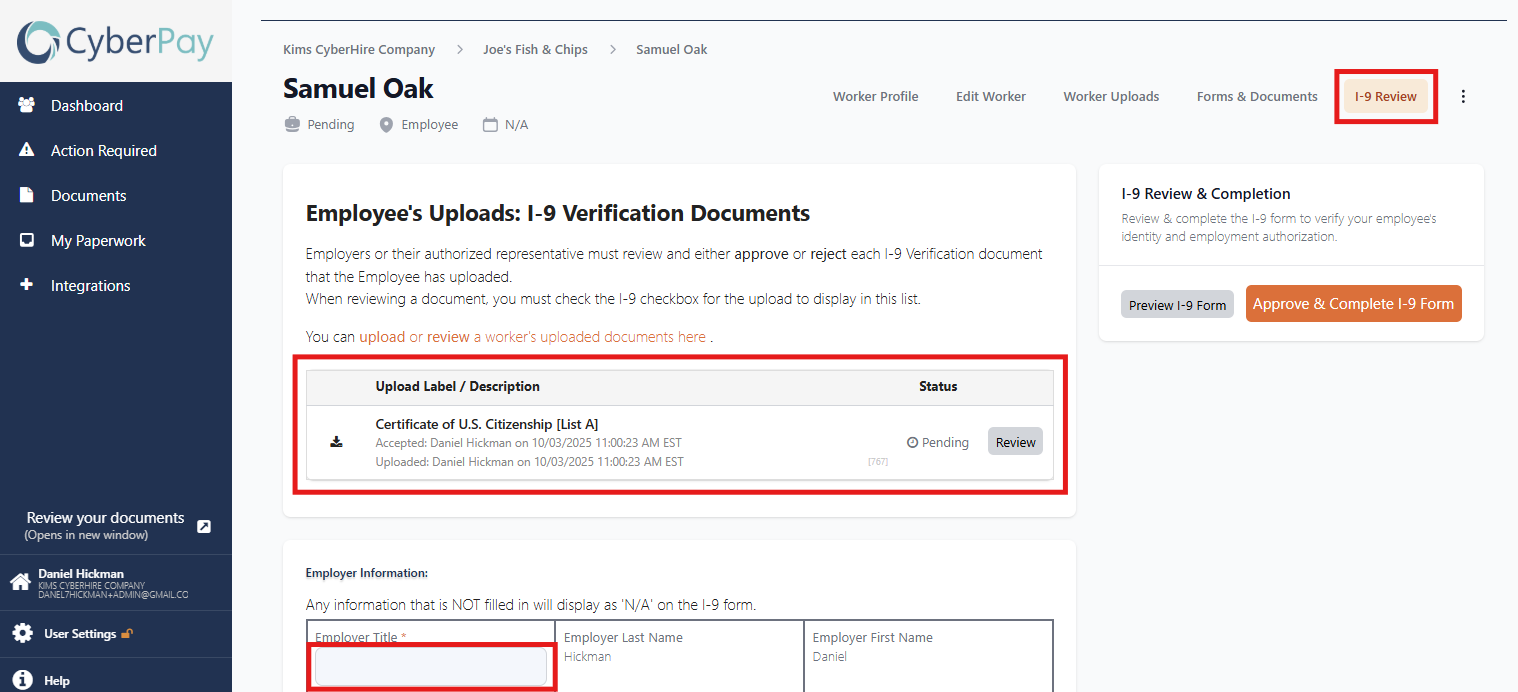Viewport: 1518px width, 692px height.
Task: Click the Review button for the certificate
Action: click(1015, 442)
